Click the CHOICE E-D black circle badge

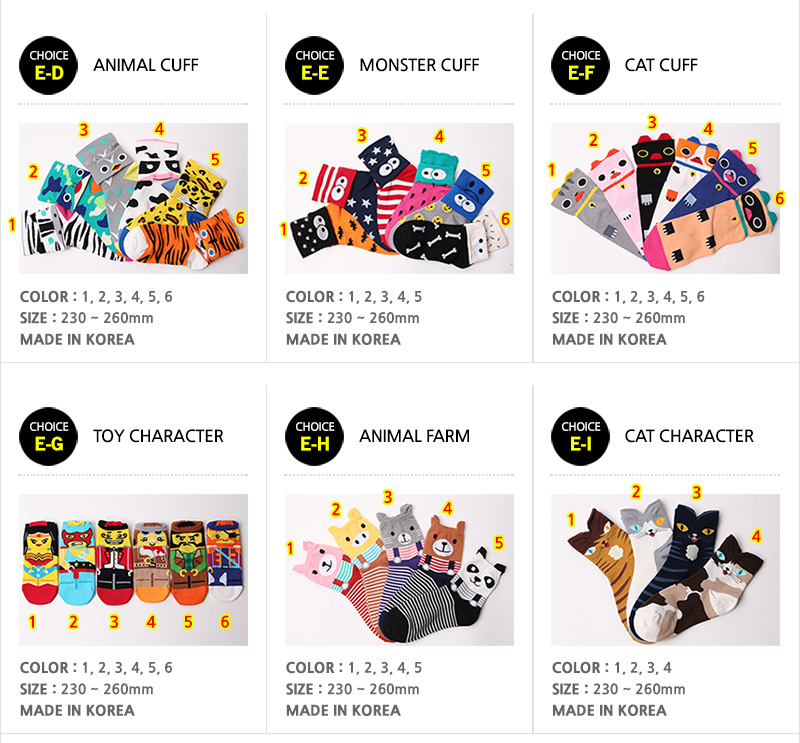[x=48, y=65]
